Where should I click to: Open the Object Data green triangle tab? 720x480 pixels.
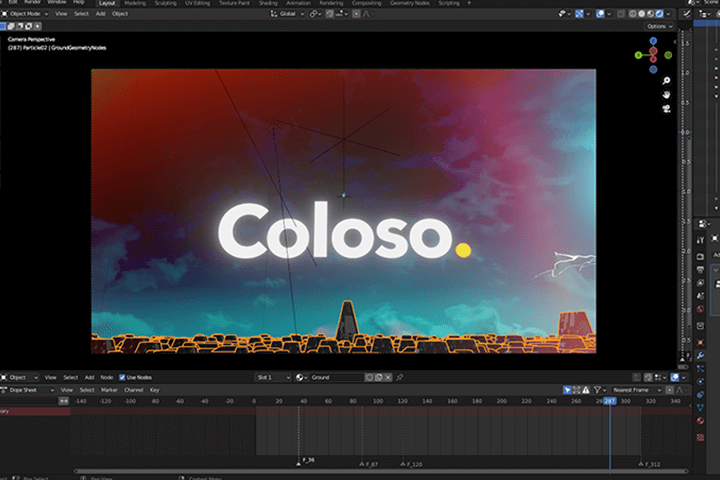[x=700, y=407]
